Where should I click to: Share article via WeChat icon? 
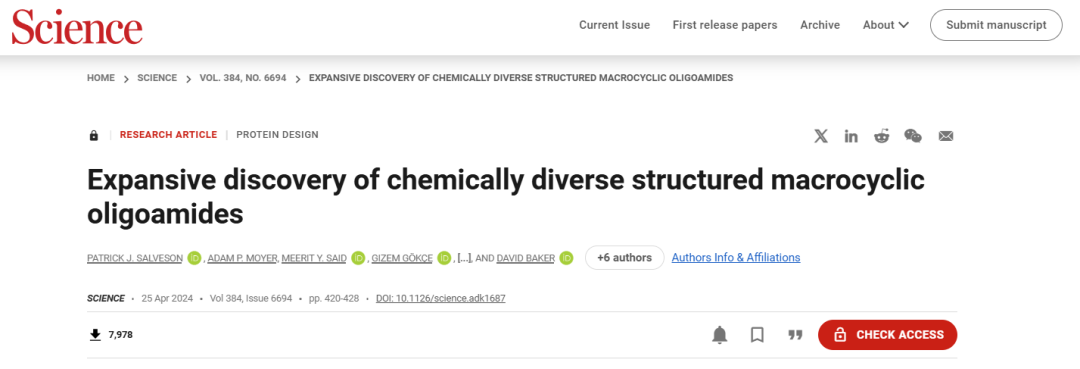(913, 136)
